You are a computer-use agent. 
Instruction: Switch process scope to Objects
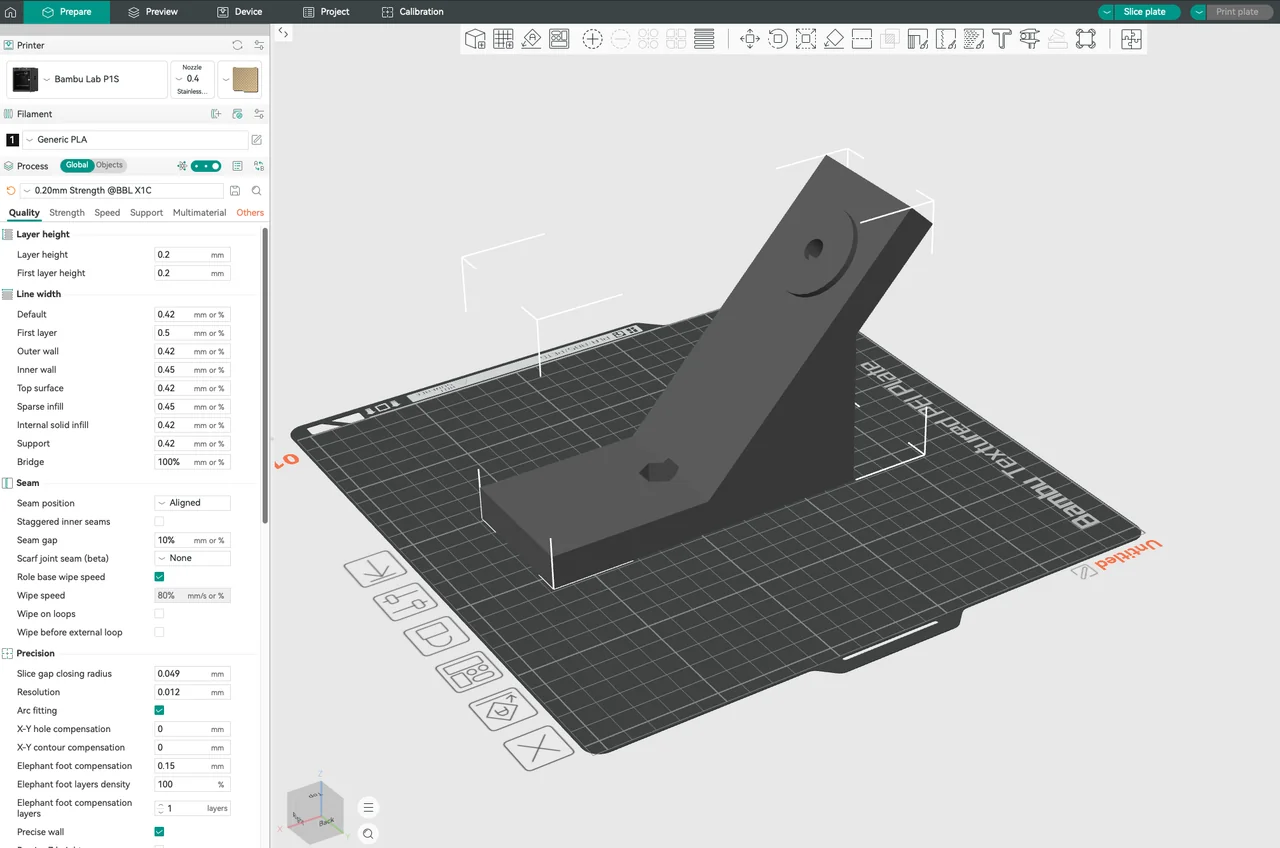pos(109,165)
